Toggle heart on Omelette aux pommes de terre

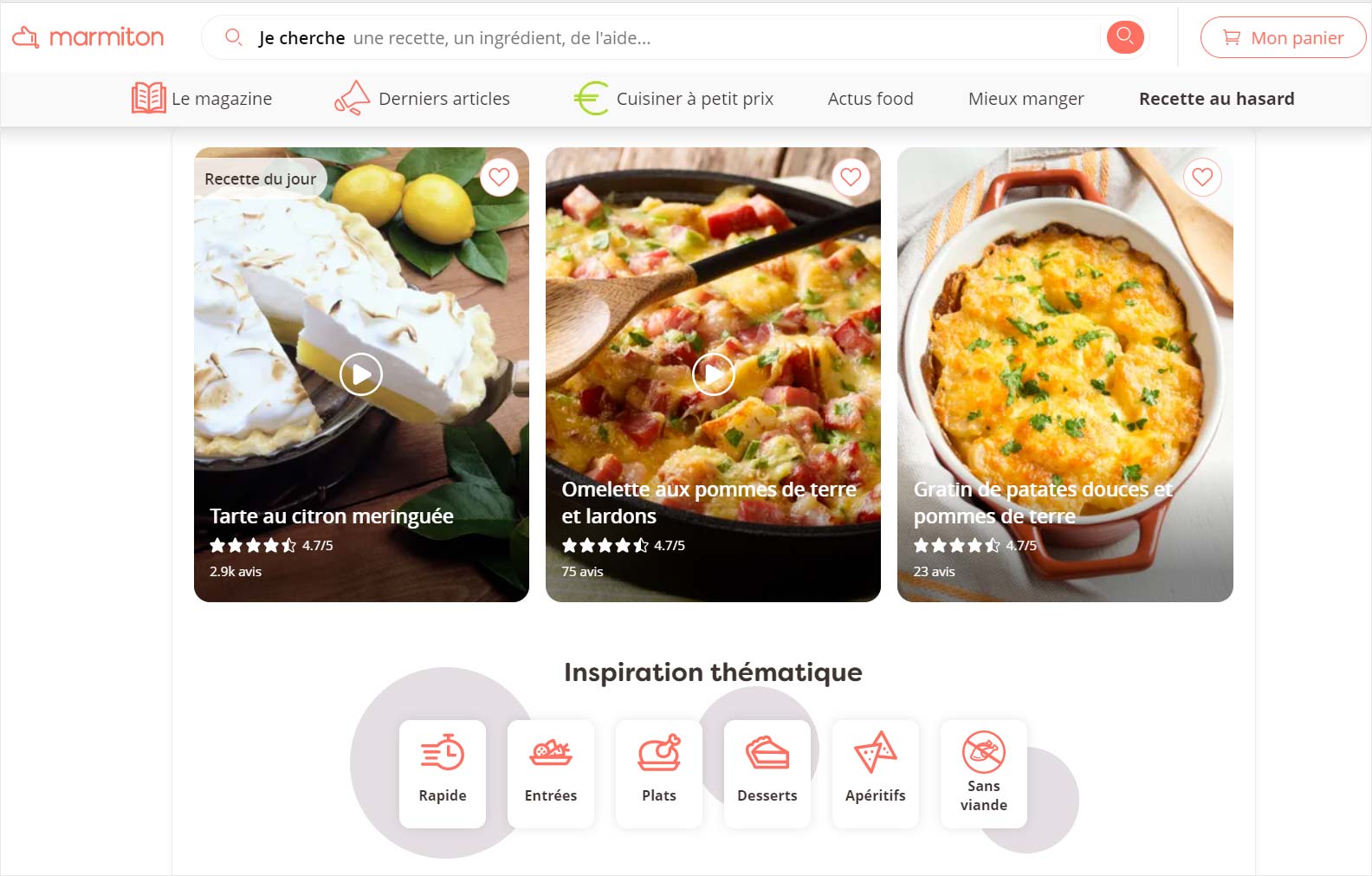coord(851,177)
